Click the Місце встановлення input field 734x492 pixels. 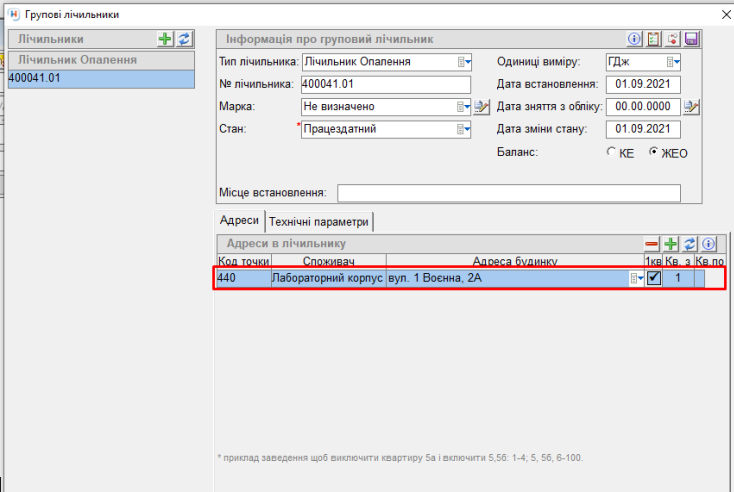508,193
